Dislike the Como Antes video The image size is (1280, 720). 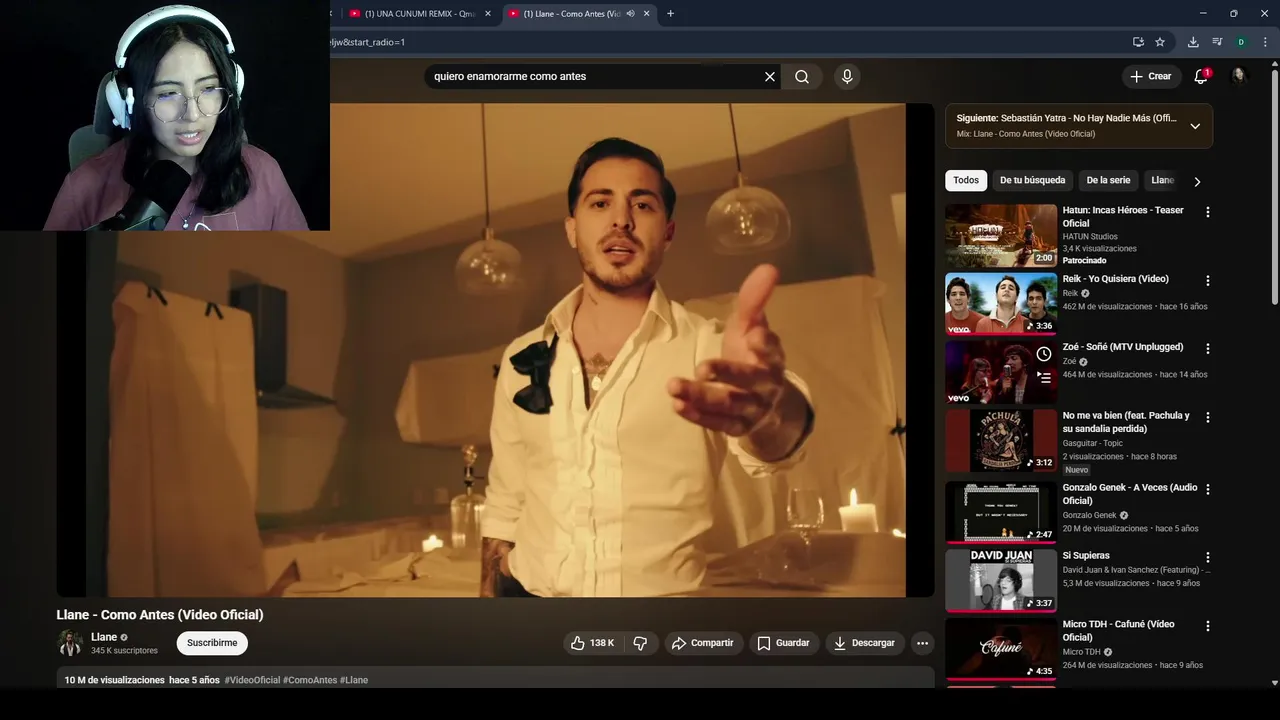point(641,643)
